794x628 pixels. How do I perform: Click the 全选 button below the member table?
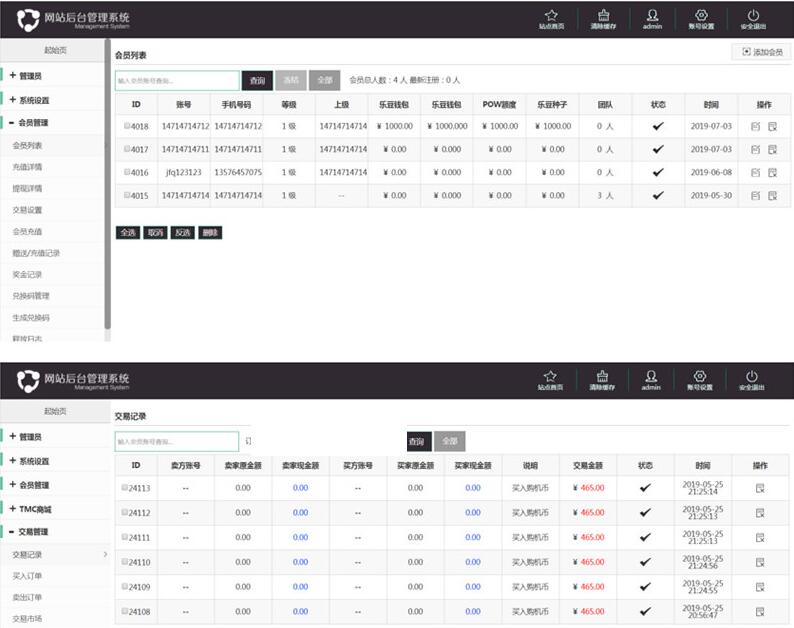(x=127, y=232)
